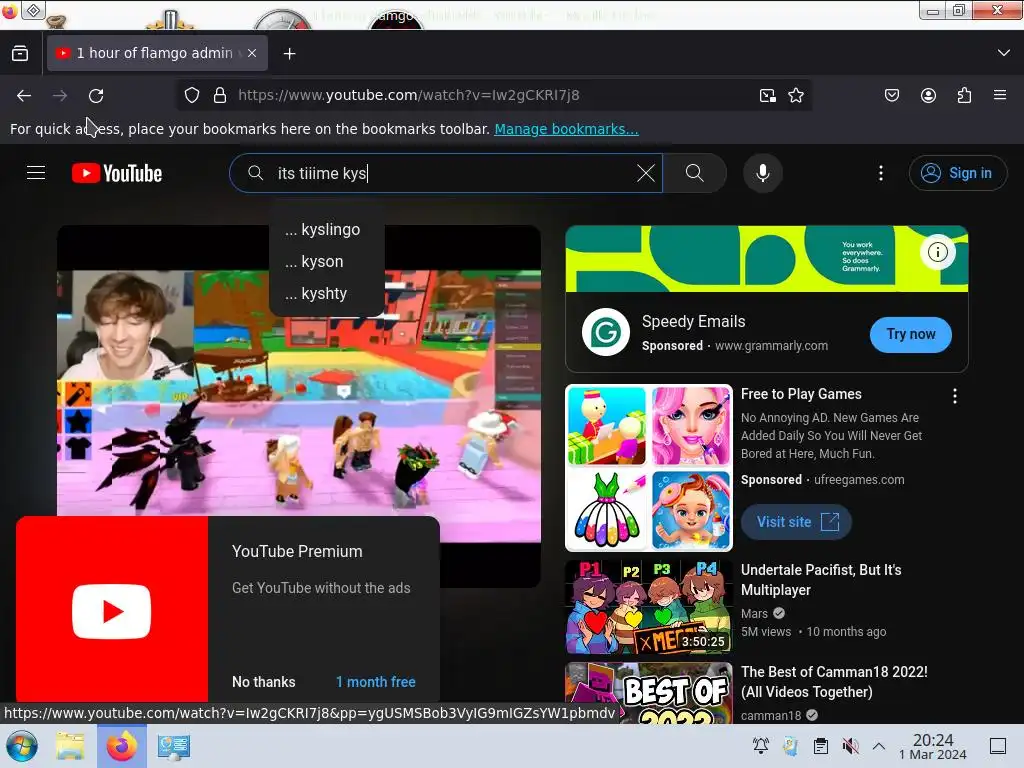
Task: Open File Explorer from the taskbar
Action: coord(70,746)
